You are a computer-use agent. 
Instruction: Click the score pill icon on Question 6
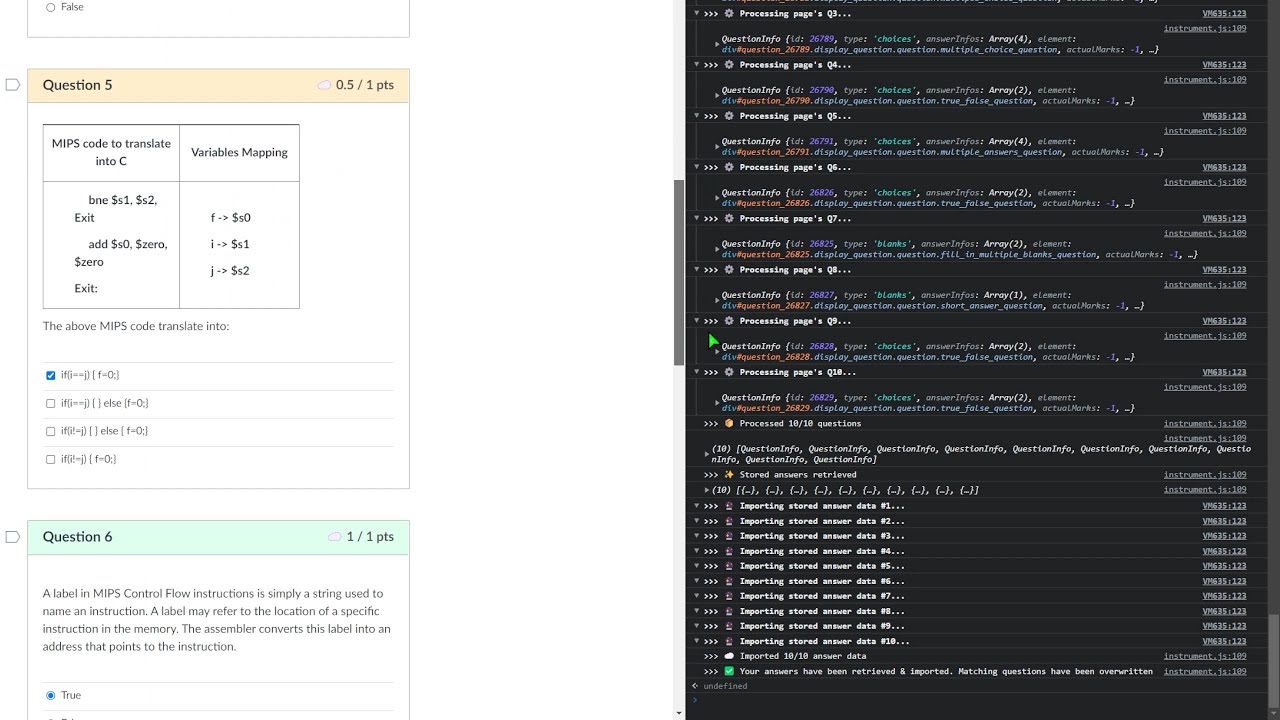pos(335,537)
